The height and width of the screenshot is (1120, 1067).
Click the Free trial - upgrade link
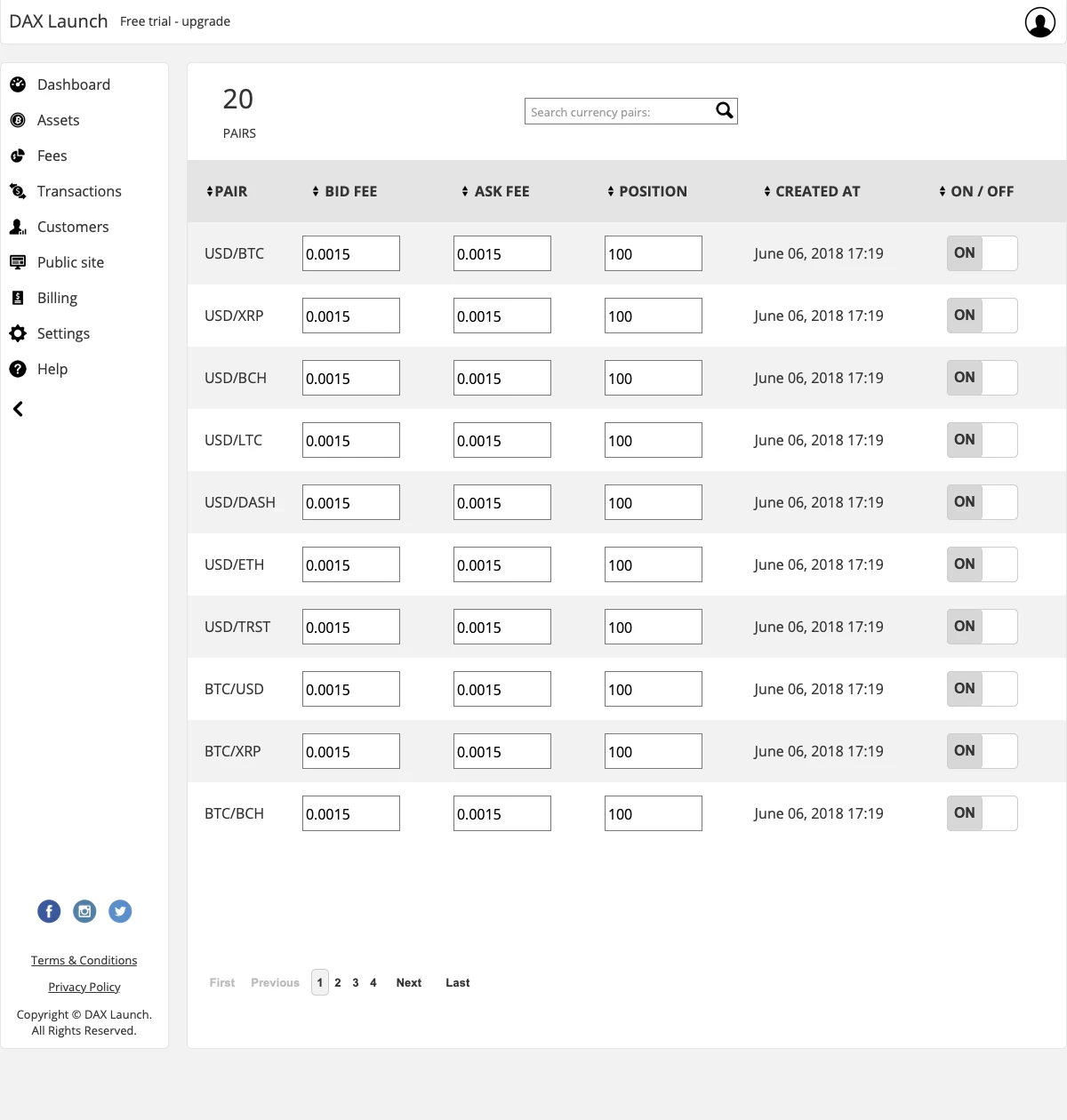[x=175, y=21]
